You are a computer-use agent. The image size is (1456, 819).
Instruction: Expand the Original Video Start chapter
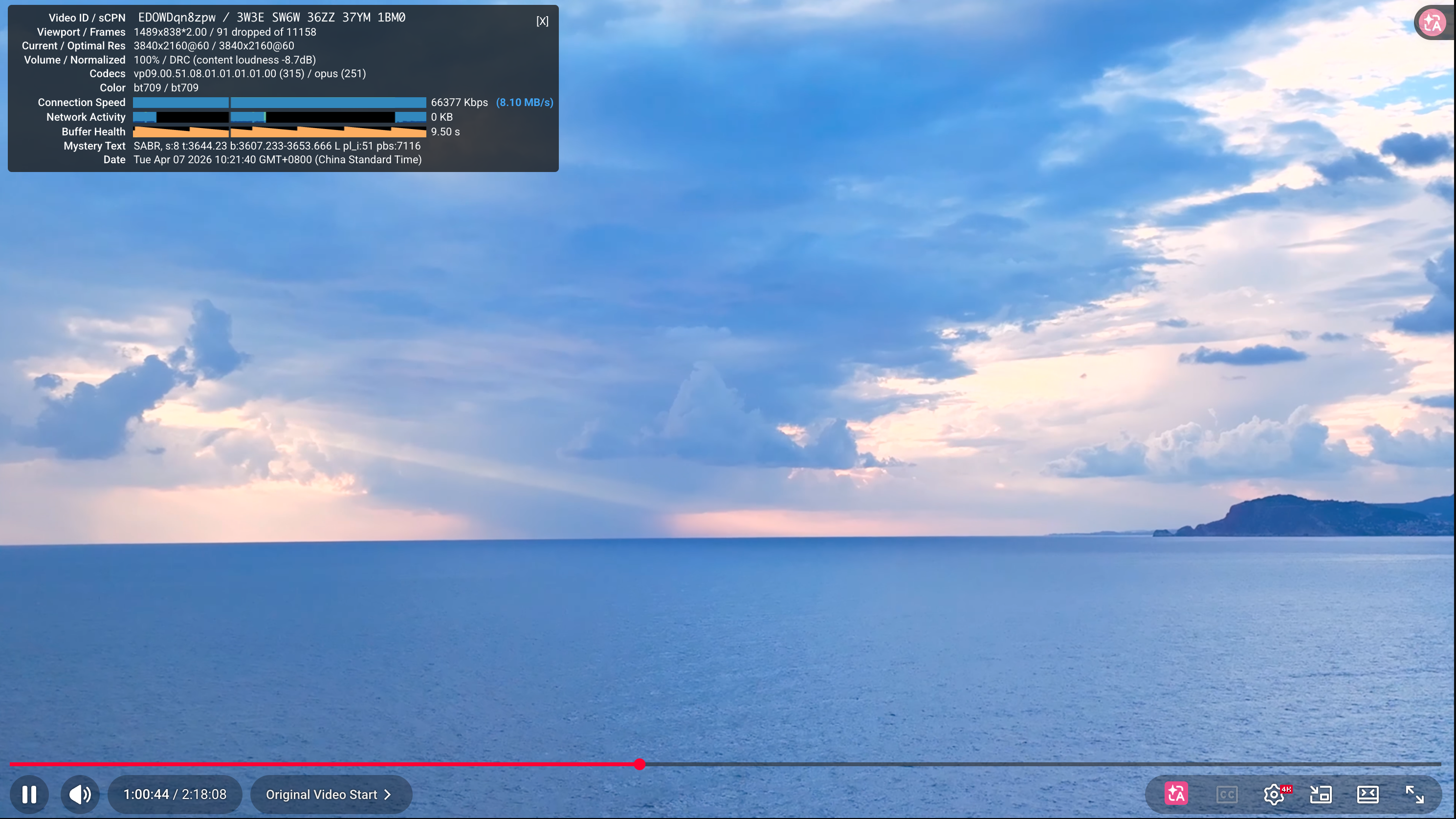321,794
